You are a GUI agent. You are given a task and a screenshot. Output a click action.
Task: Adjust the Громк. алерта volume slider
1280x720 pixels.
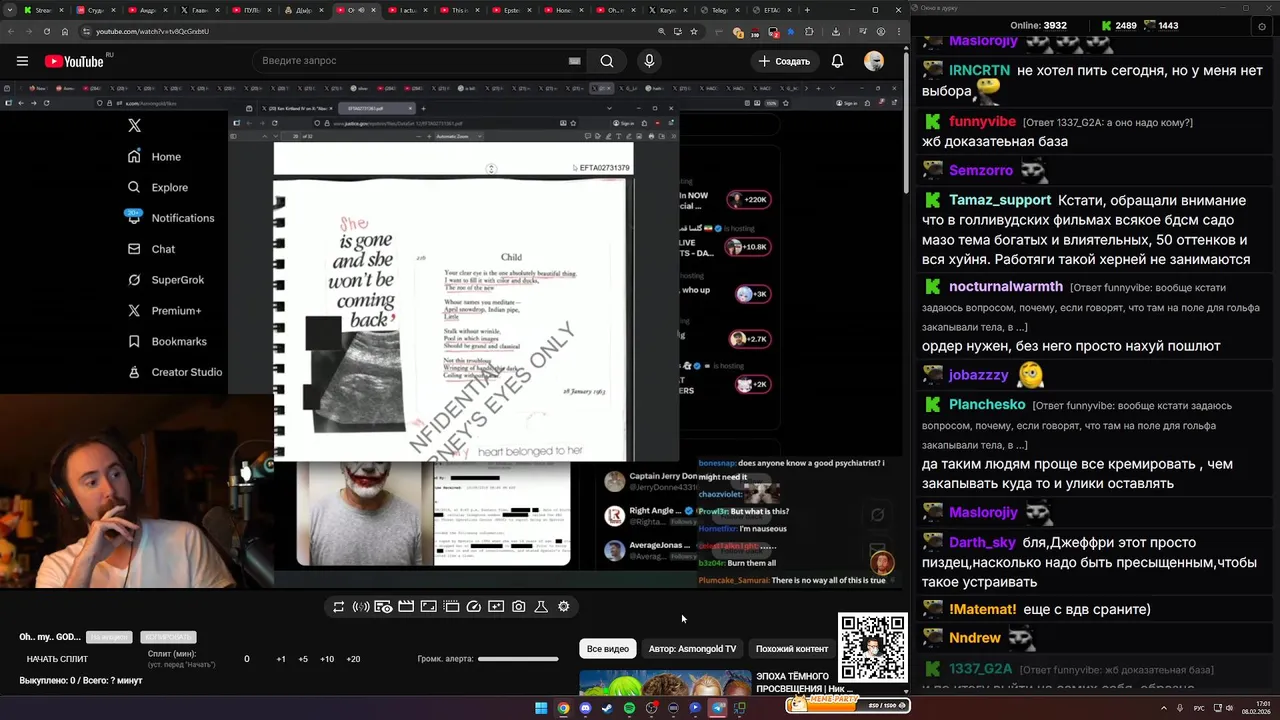[x=518, y=659]
